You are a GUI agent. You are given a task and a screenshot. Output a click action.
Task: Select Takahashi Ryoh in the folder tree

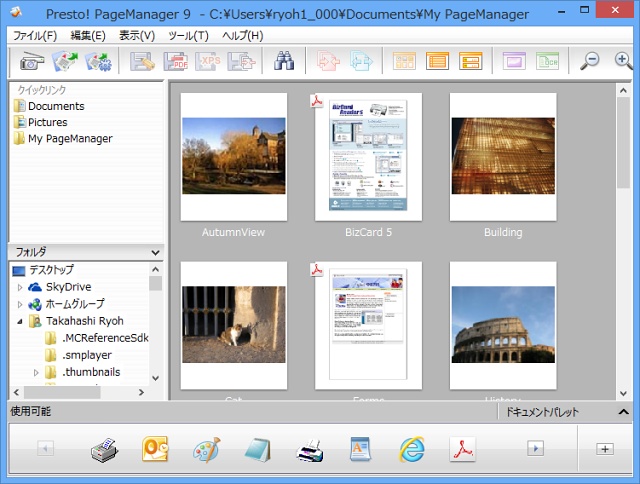coord(76,321)
